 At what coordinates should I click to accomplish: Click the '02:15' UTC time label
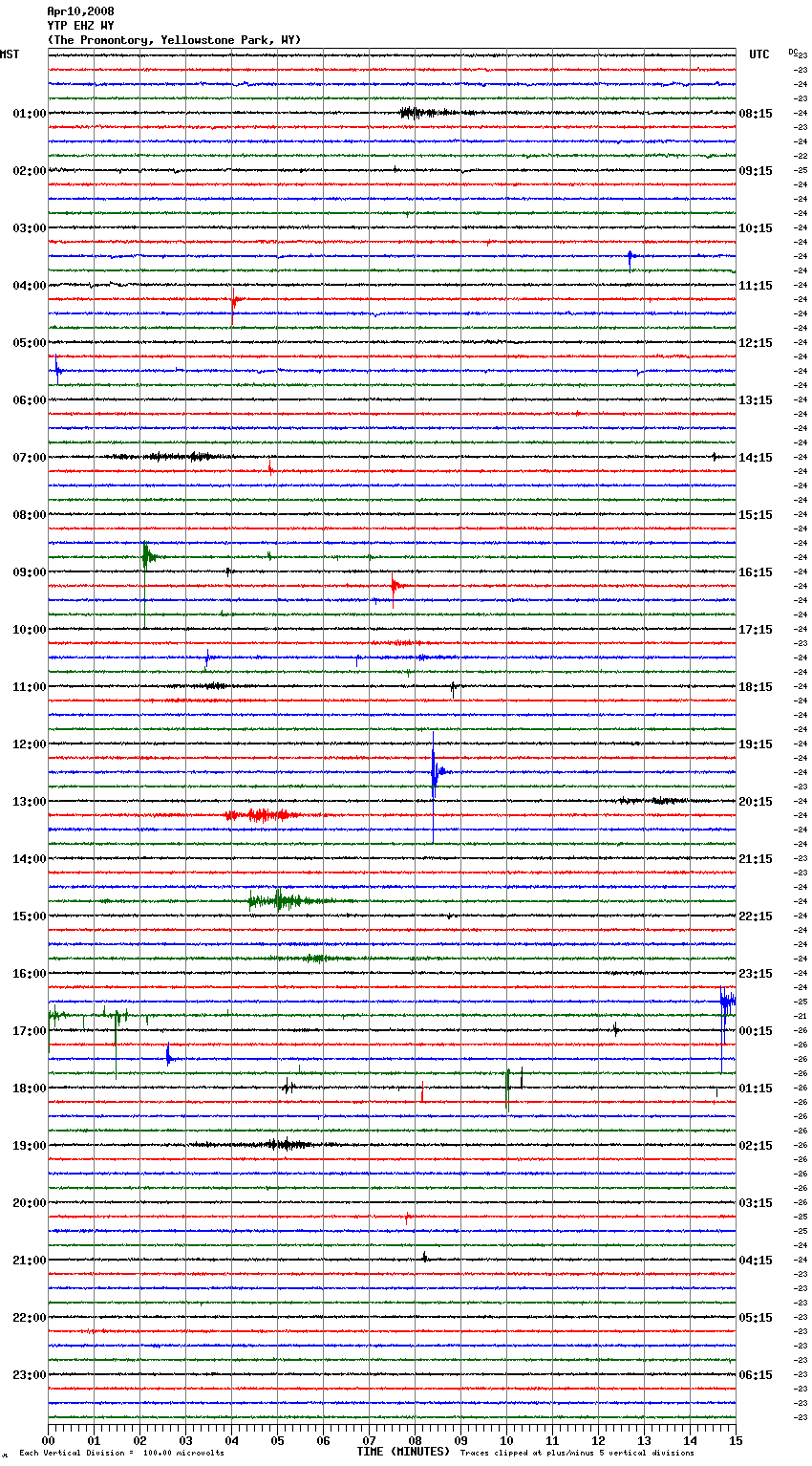tap(756, 1146)
